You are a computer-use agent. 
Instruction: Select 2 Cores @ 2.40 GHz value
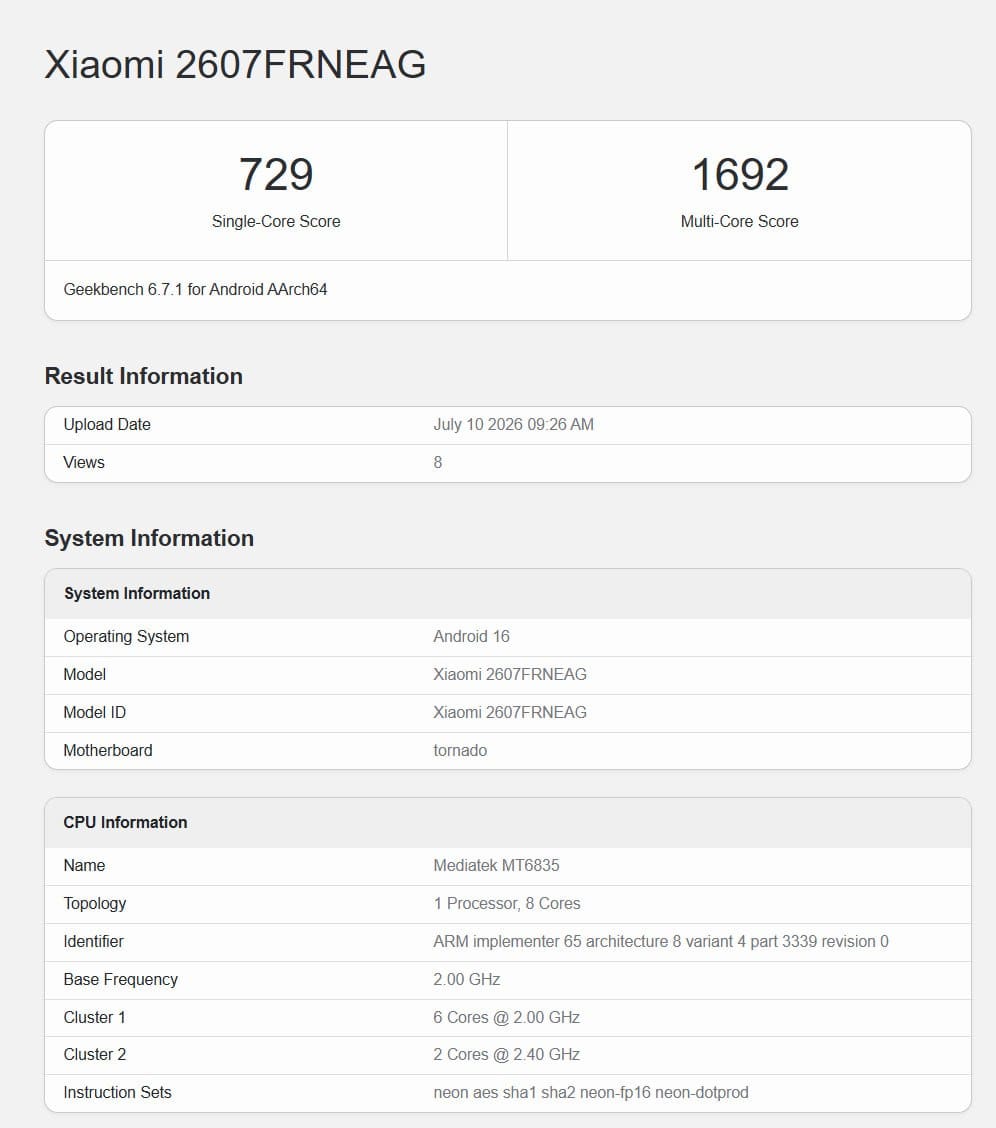pyautogui.click(x=506, y=1055)
